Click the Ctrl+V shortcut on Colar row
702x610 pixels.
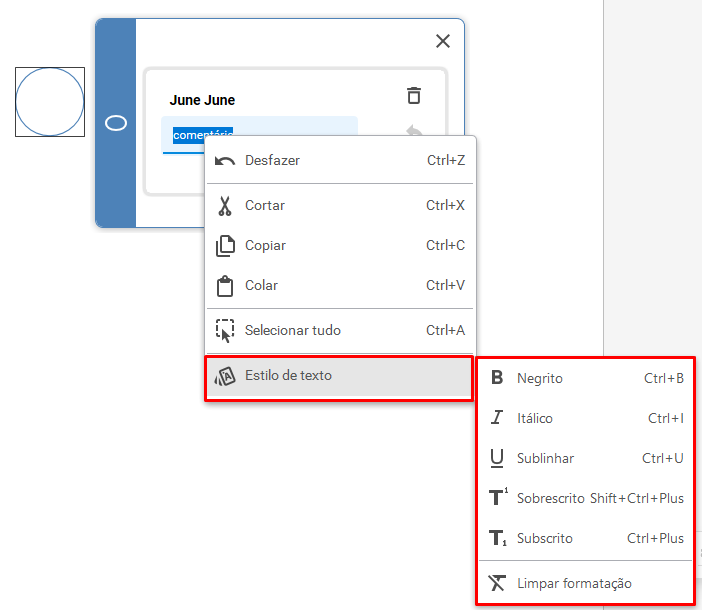tap(445, 285)
